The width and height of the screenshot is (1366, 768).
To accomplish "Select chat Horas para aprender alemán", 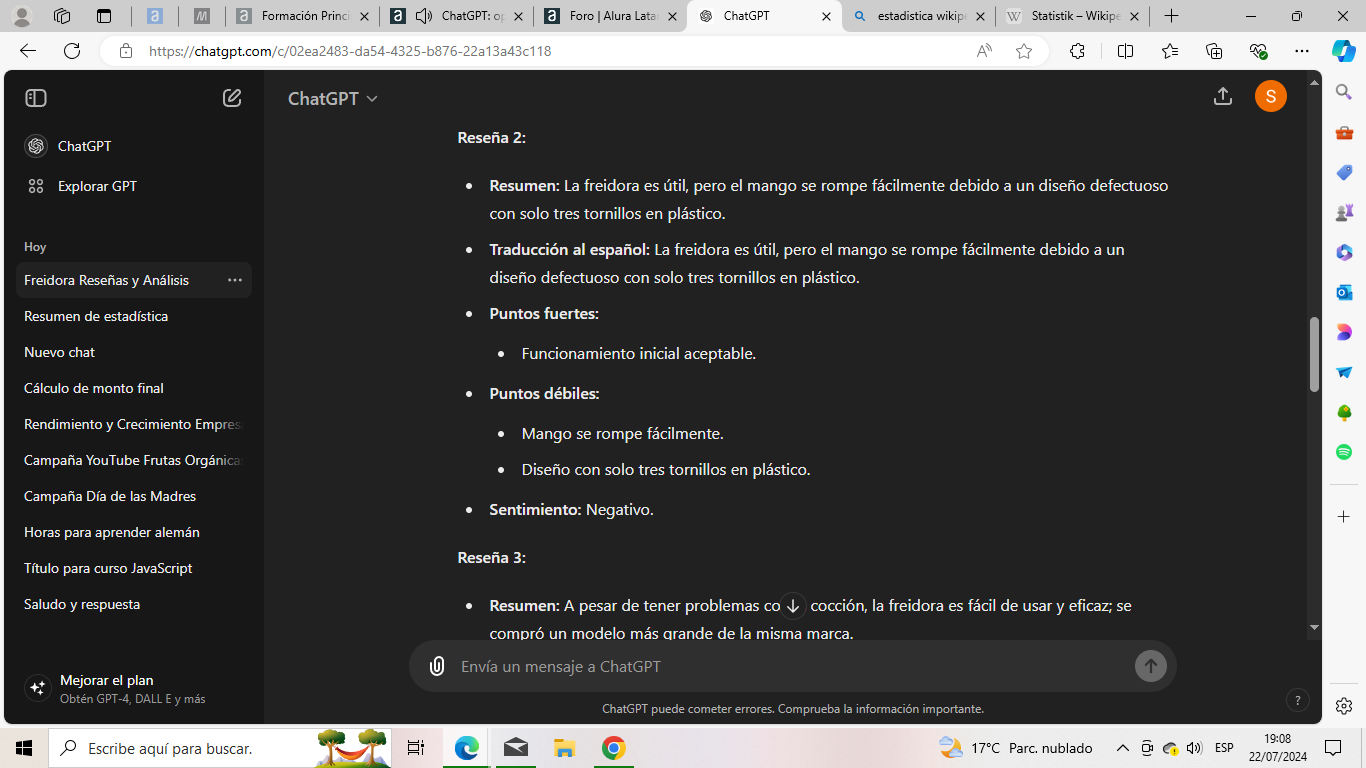I will point(133,532).
